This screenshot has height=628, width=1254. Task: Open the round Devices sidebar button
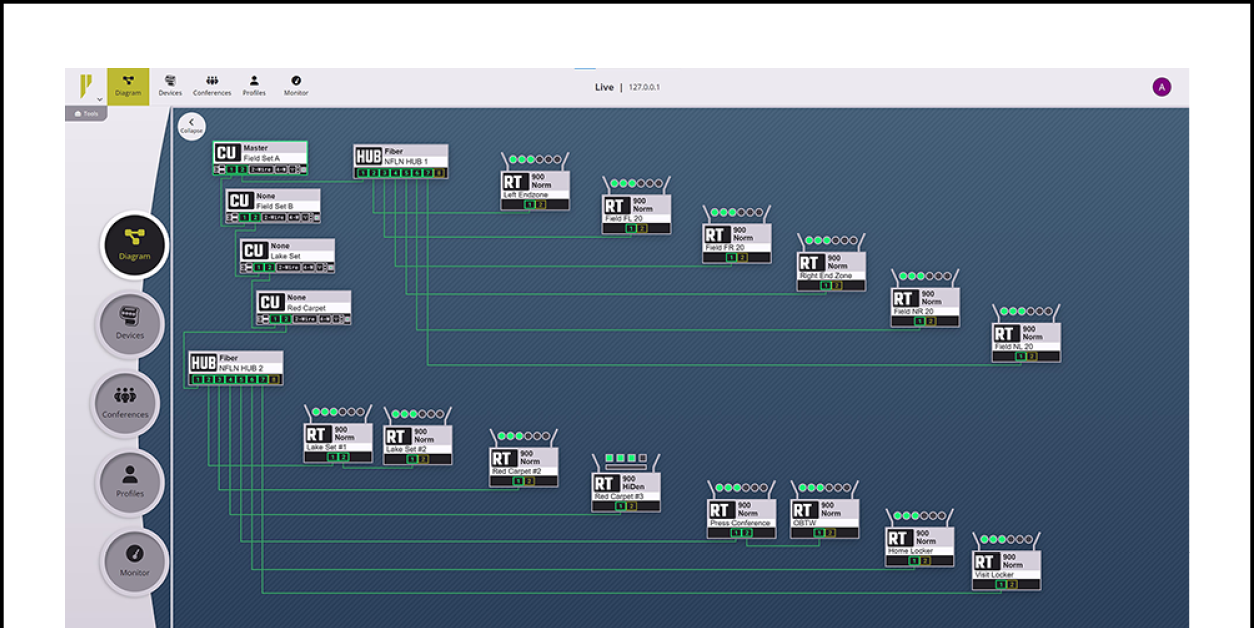[130, 324]
